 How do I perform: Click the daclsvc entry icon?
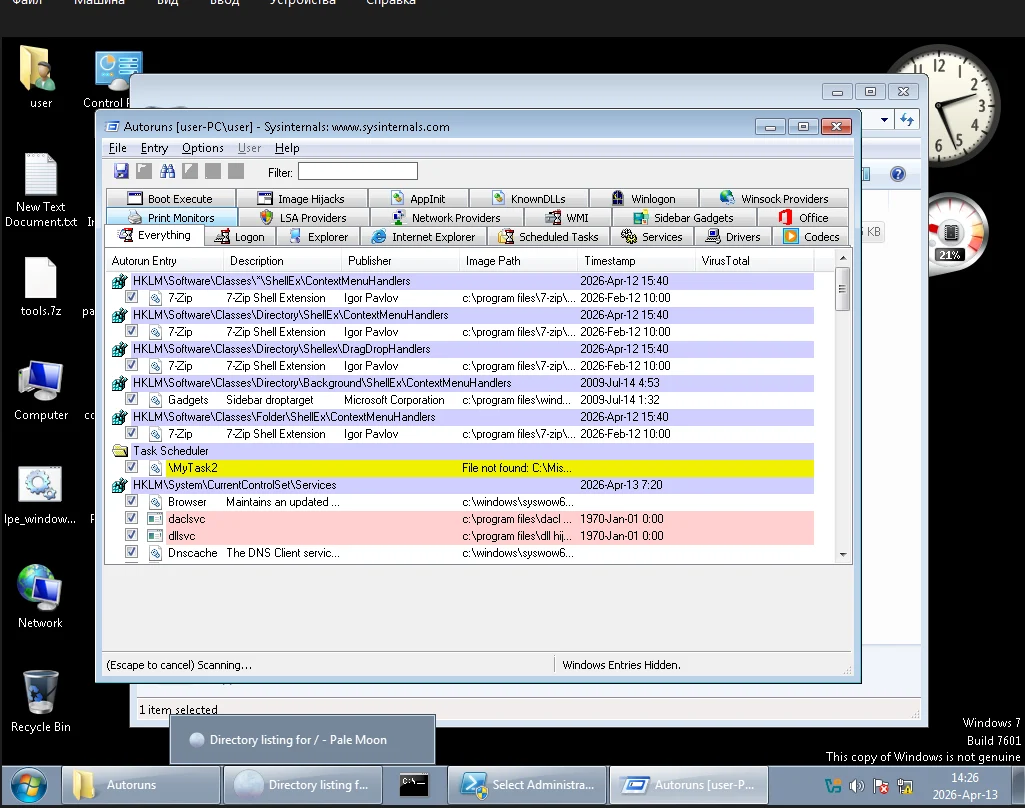point(155,519)
